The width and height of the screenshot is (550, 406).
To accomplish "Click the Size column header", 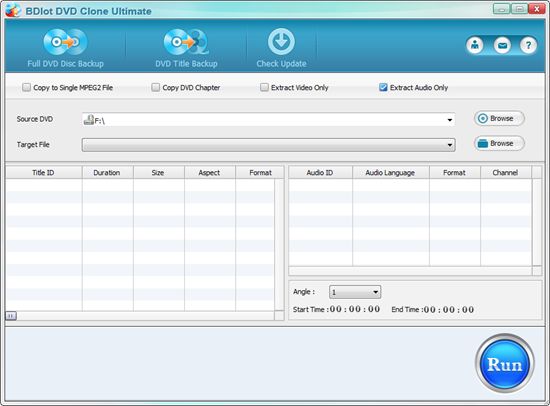I will pyautogui.click(x=159, y=173).
